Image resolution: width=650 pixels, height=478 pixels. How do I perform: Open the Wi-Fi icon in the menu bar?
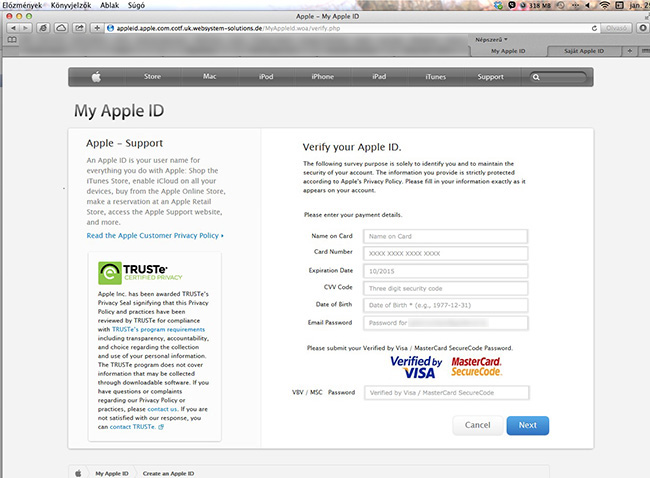pyautogui.click(x=605, y=5)
